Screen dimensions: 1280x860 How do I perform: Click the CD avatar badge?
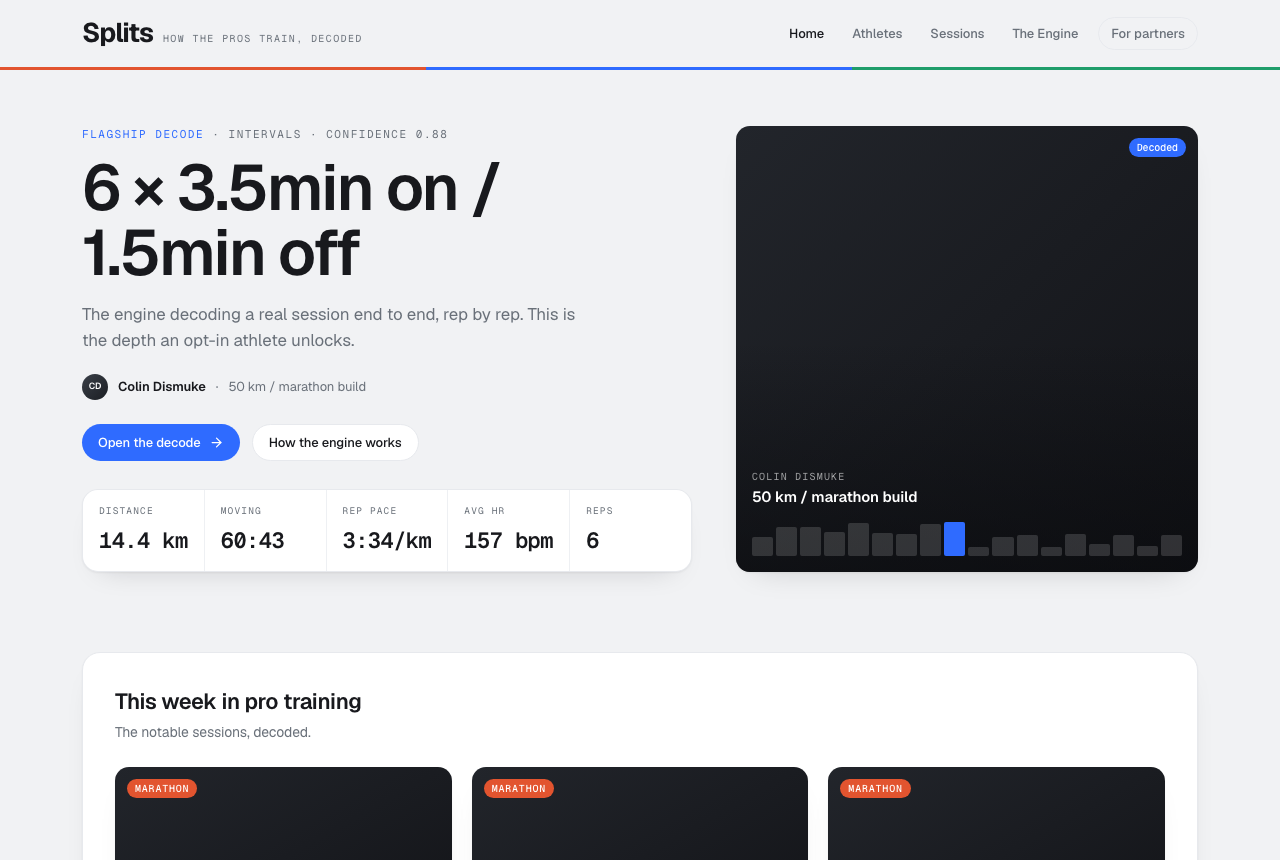point(95,387)
